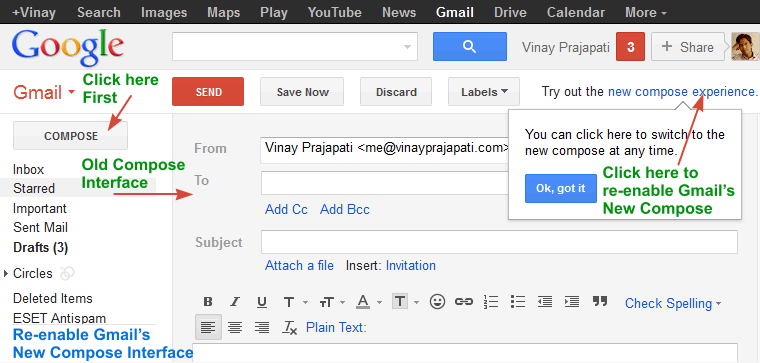Open the Circles link icon

pos(67,273)
